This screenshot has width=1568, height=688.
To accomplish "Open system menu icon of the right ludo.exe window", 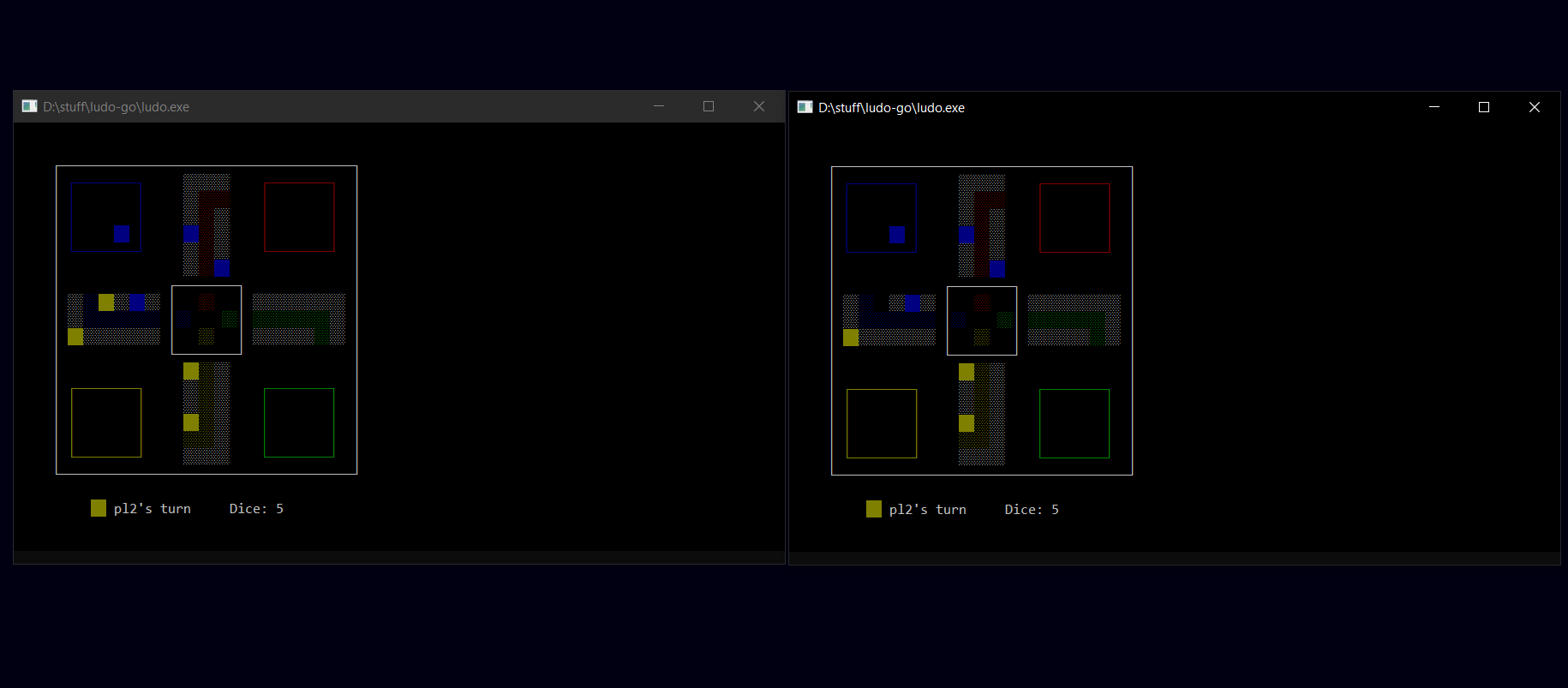I will coord(805,107).
